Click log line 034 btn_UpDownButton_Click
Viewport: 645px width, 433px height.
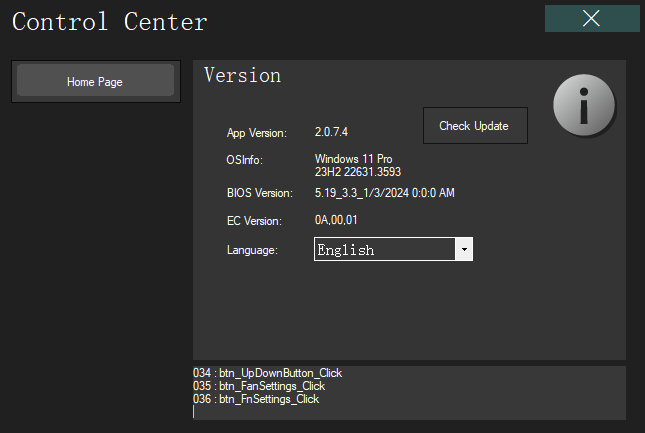click(267, 373)
